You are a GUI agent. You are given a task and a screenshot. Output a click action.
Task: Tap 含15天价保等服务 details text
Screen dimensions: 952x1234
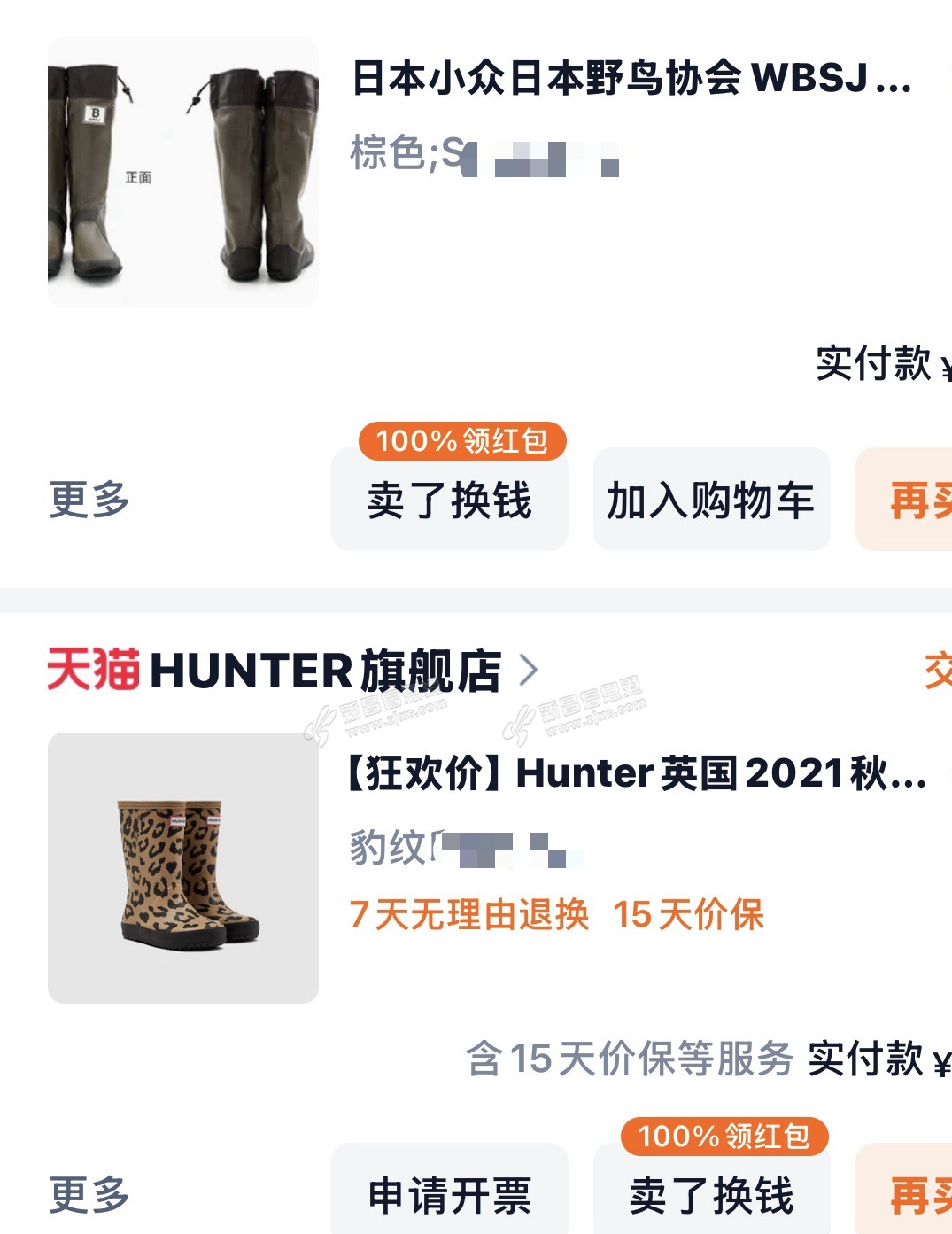tap(630, 1058)
